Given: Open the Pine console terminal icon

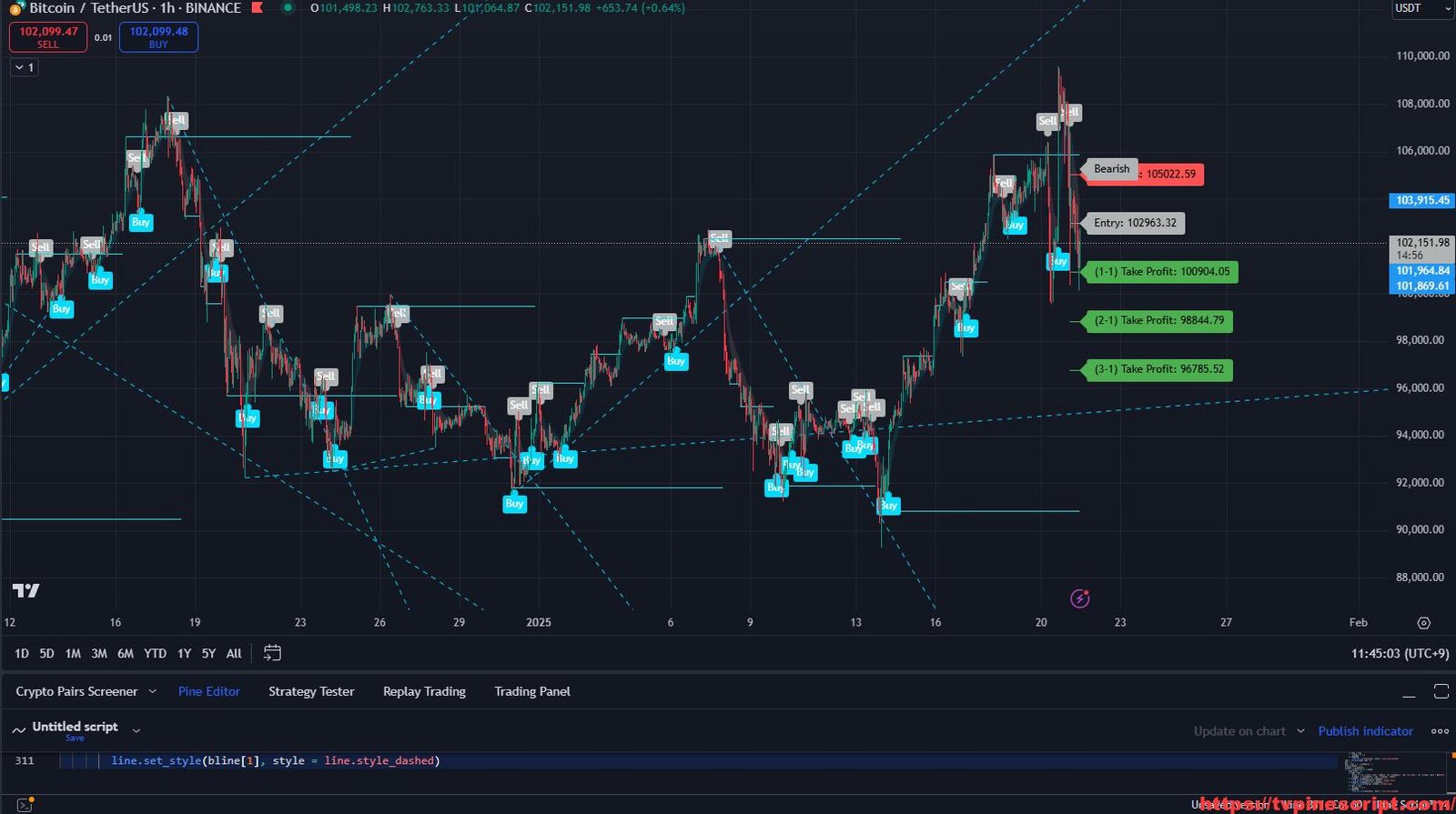Looking at the screenshot, I should (x=25, y=805).
